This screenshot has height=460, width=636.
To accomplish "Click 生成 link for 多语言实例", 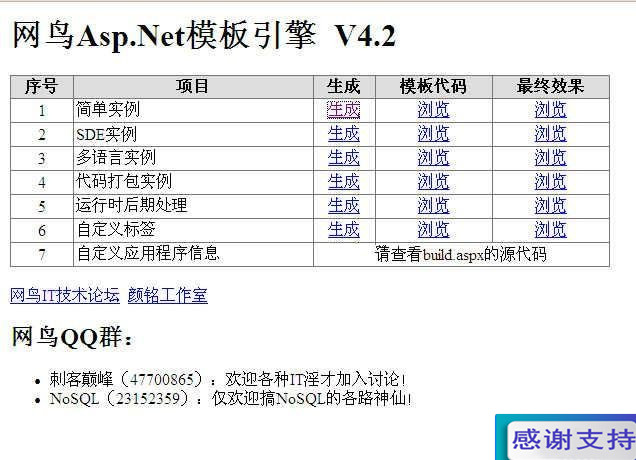I will click(344, 158).
